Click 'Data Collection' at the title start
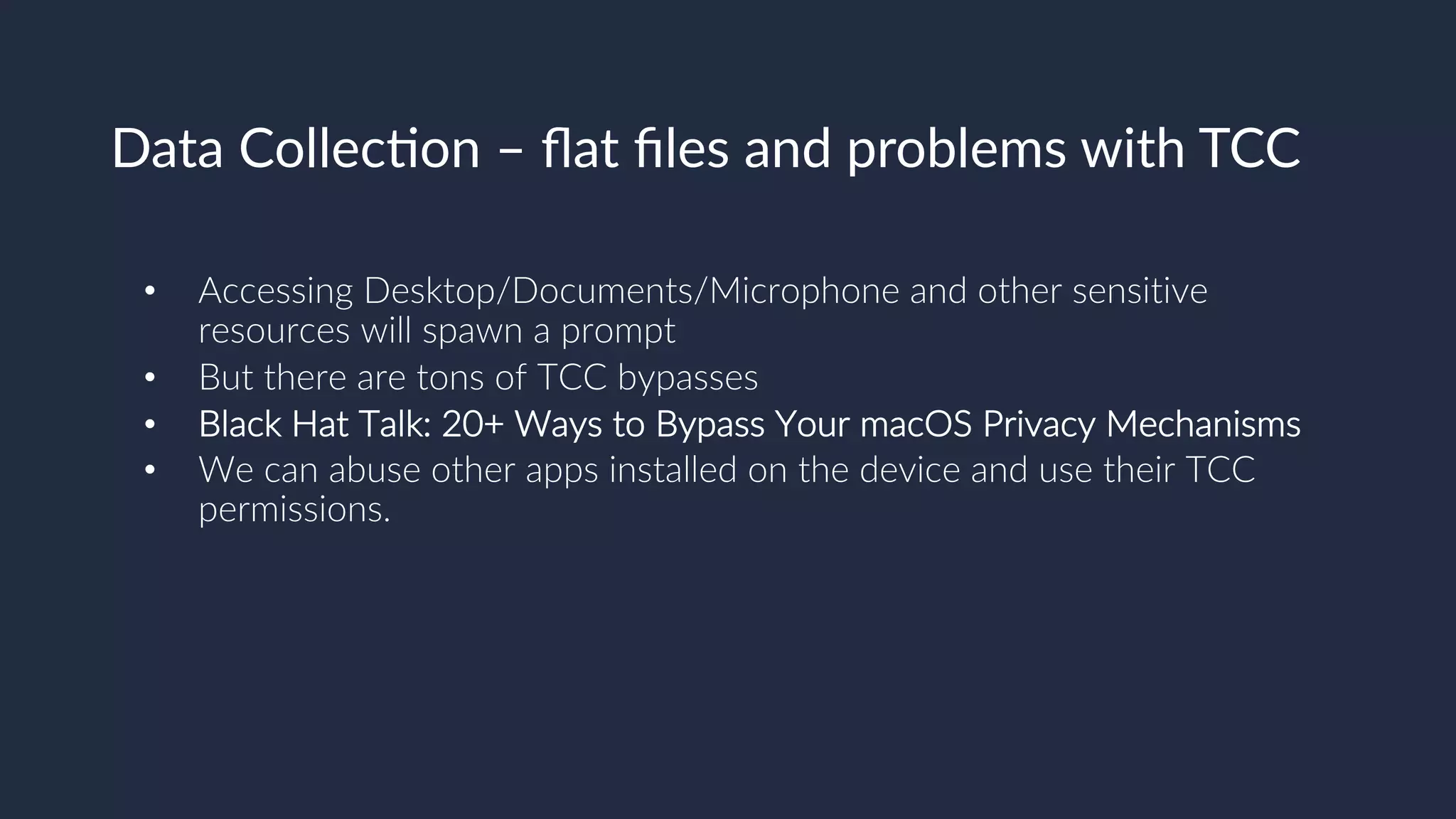1456x819 pixels. [x=296, y=149]
